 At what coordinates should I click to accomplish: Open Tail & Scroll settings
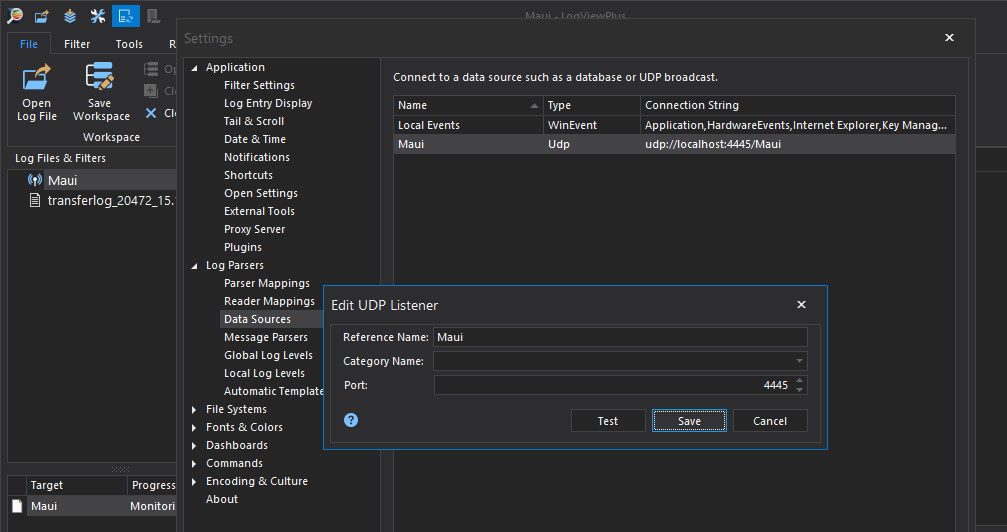(x=254, y=121)
